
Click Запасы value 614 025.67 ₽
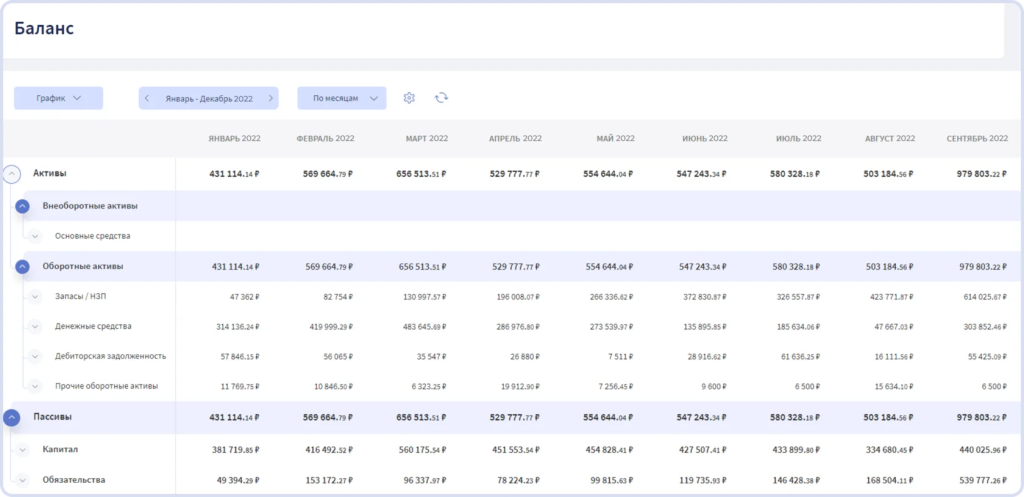(985, 297)
